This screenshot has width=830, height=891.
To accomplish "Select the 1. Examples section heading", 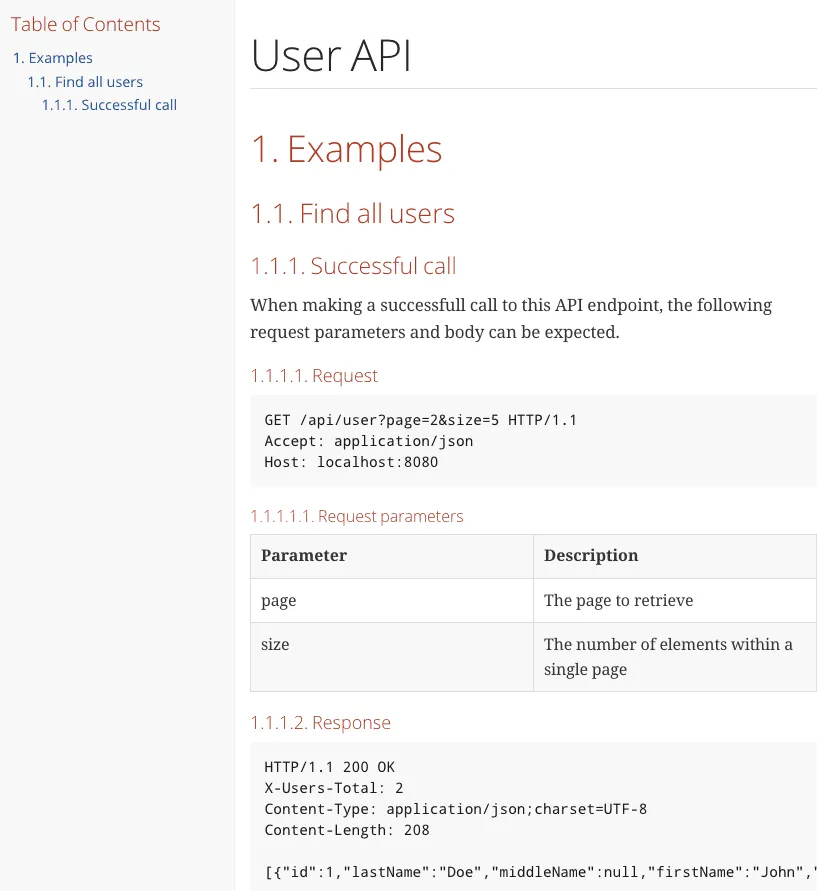I will click(345, 148).
